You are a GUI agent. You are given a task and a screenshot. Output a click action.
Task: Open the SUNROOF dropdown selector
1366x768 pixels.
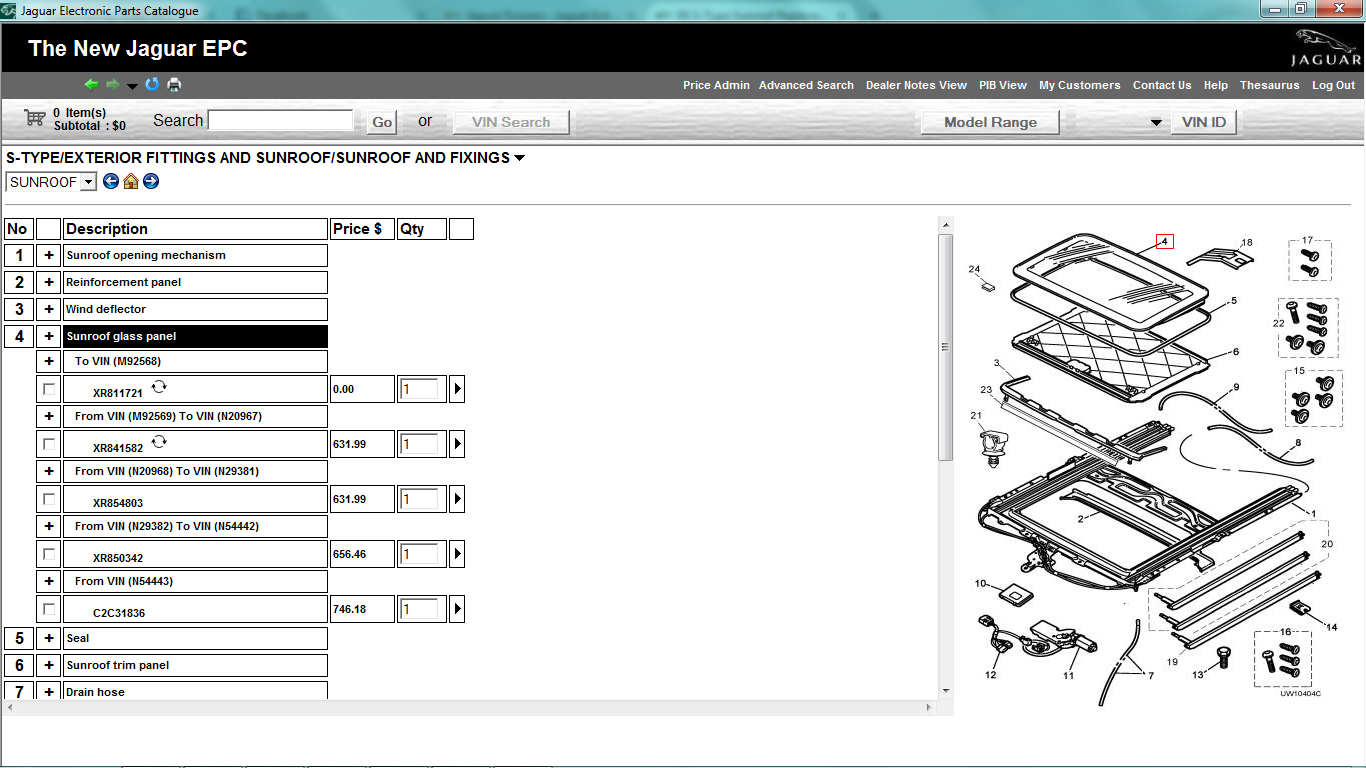click(88, 182)
